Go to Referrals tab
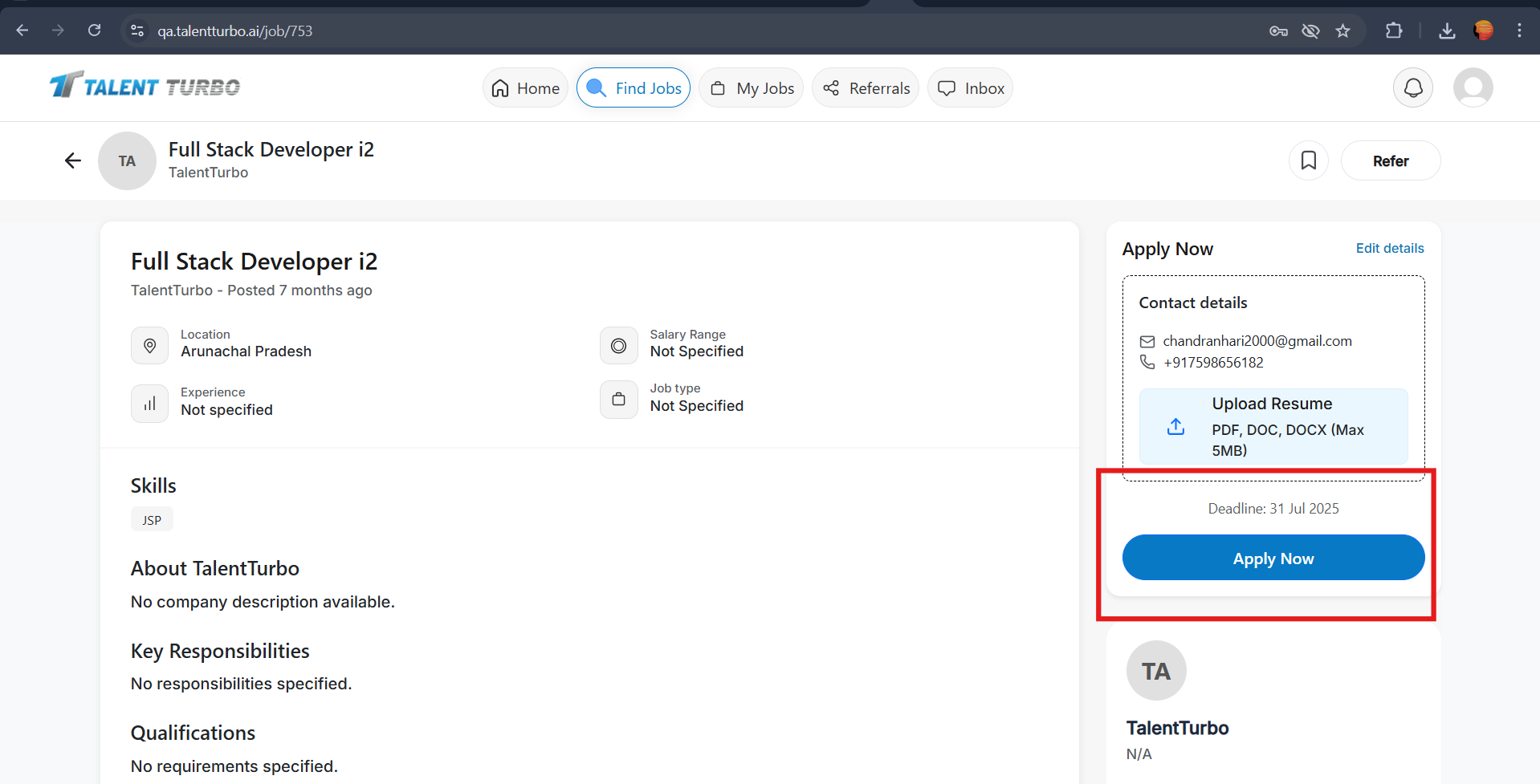The width and height of the screenshot is (1540, 784). (x=866, y=87)
